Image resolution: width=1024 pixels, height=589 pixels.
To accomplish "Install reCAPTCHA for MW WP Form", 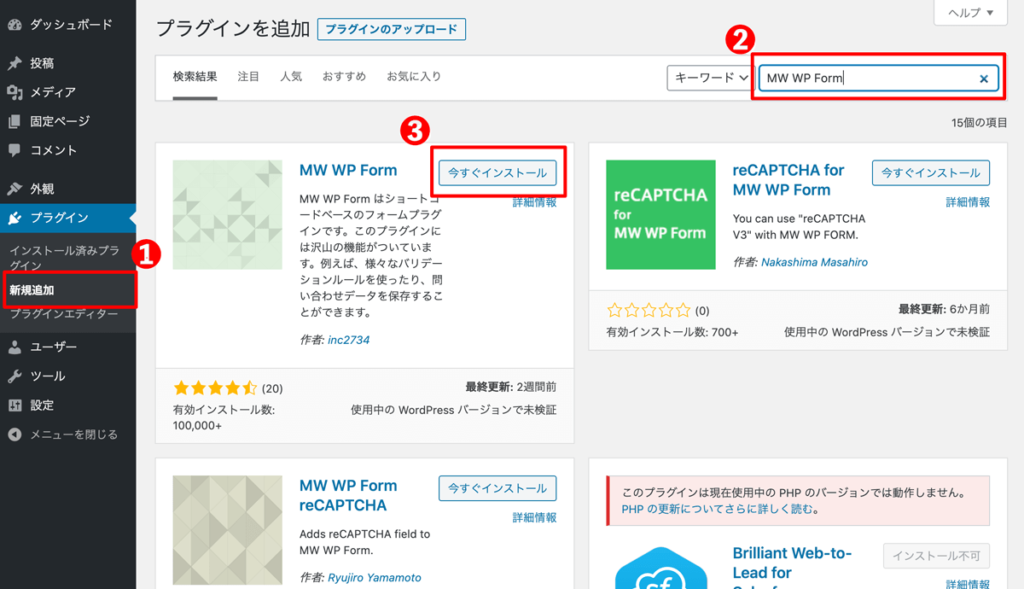I will pos(931,173).
